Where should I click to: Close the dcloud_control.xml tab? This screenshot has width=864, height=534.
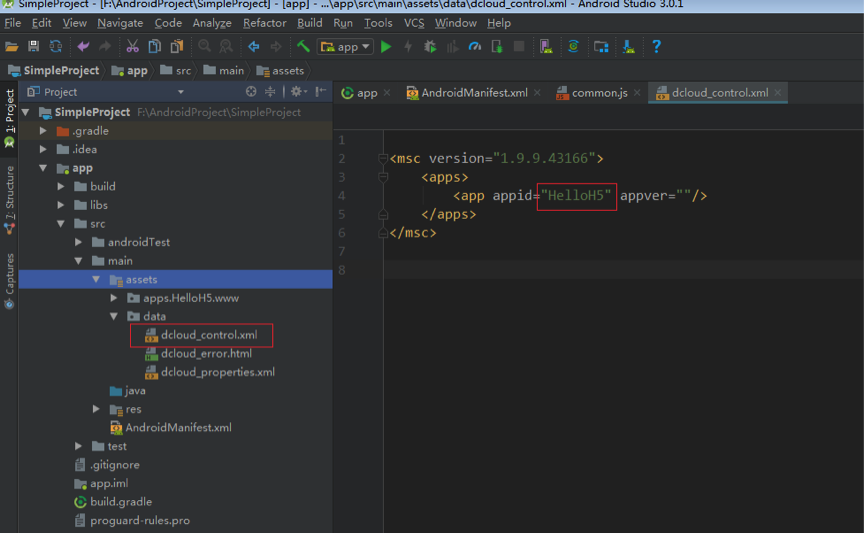point(777,93)
